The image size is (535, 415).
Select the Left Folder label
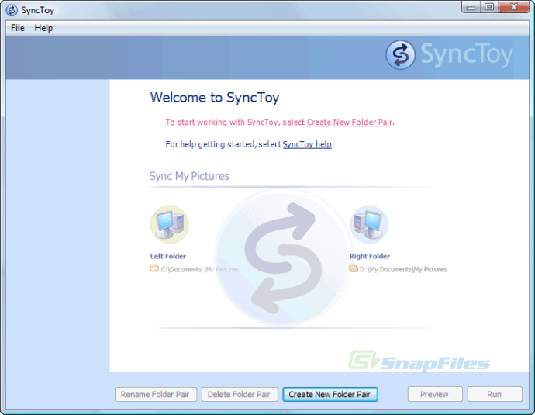pyautogui.click(x=168, y=256)
